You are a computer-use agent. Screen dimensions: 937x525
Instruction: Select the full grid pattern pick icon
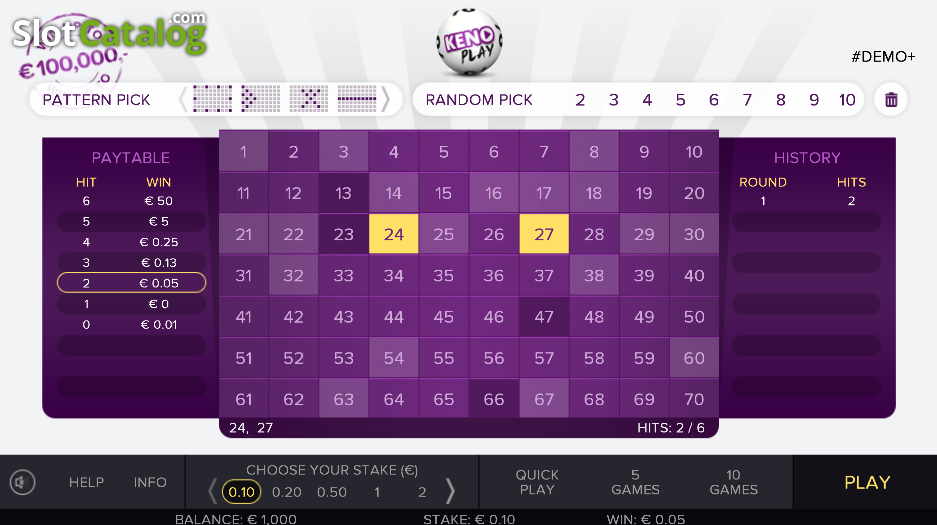coord(212,99)
